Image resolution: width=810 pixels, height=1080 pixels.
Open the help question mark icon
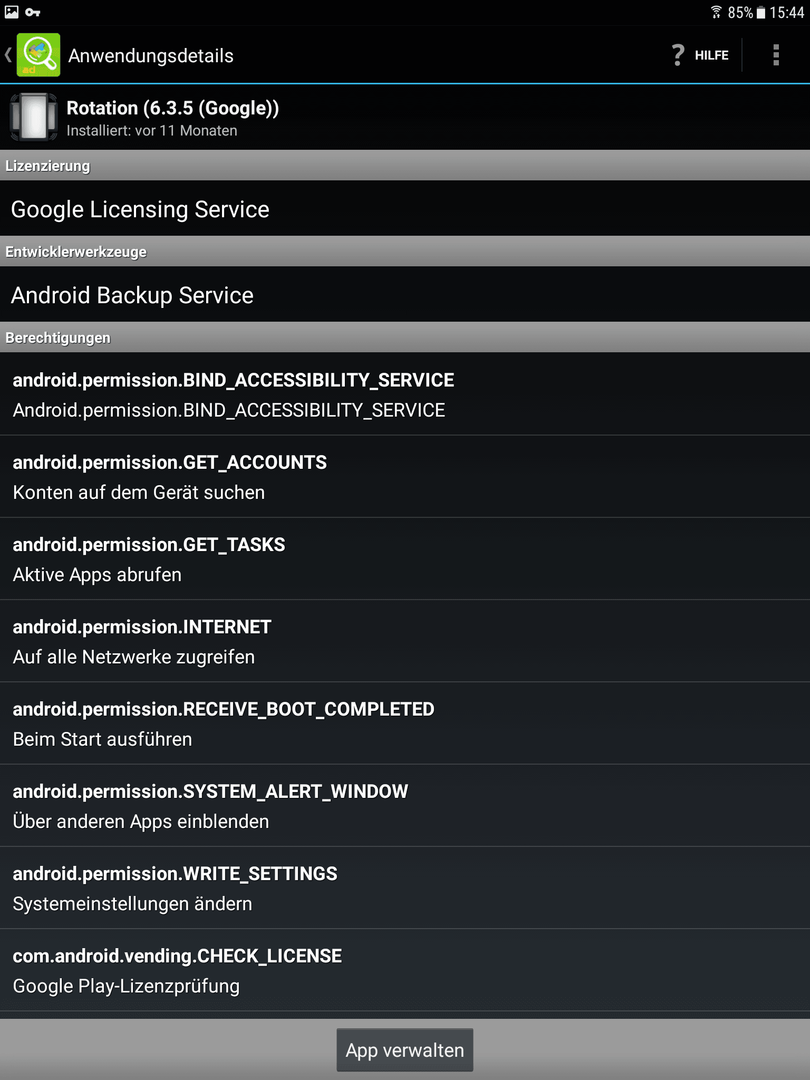pyautogui.click(x=678, y=55)
